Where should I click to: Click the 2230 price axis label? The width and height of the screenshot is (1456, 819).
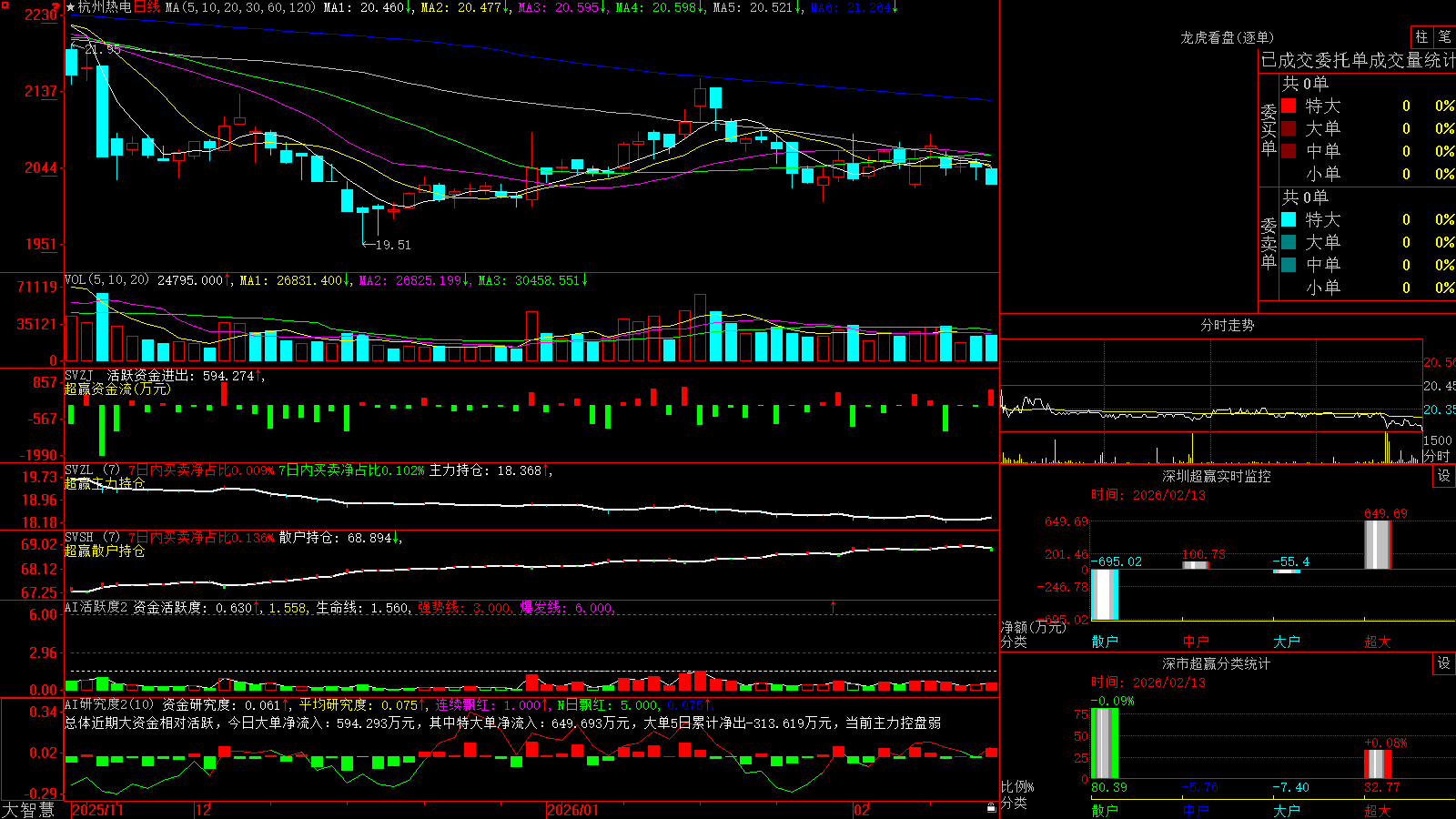coord(42,15)
